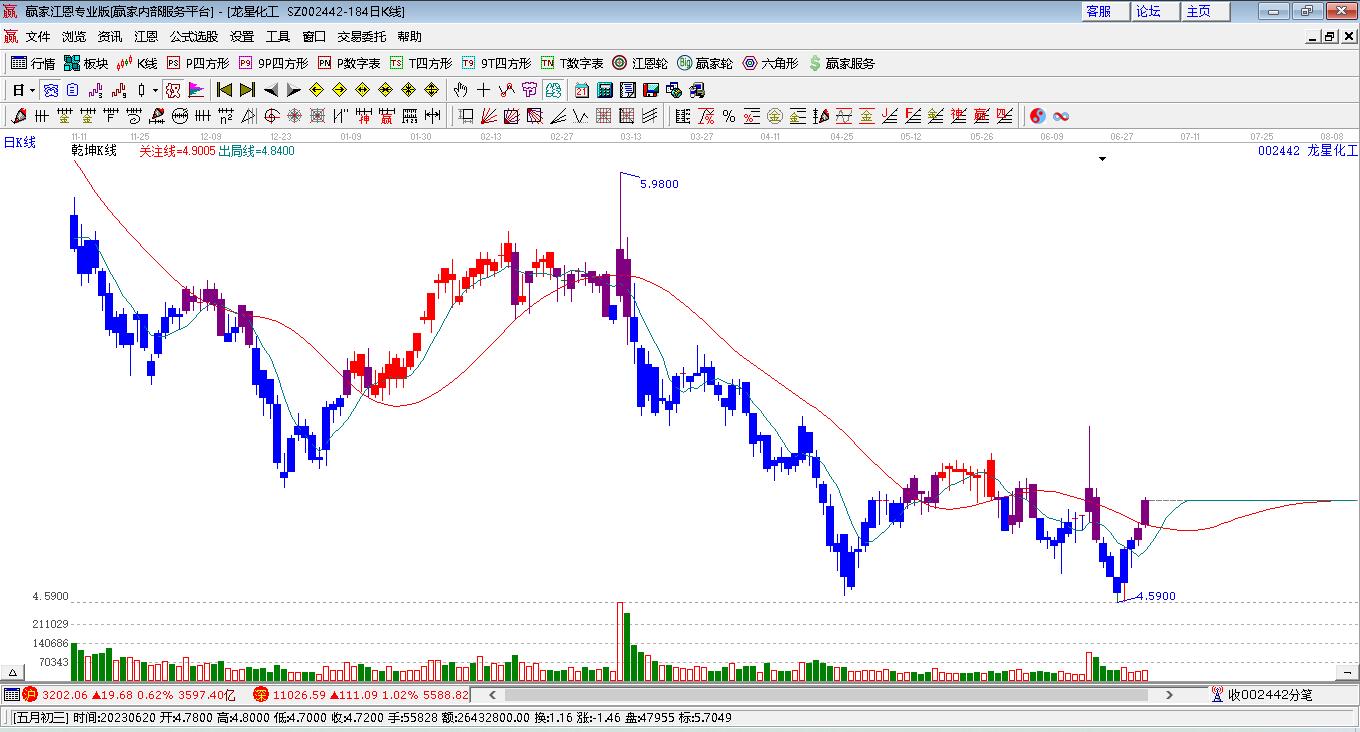Click the 深 Shenzhen index badge
Viewport: 1360px width, 732px height.
click(261, 694)
